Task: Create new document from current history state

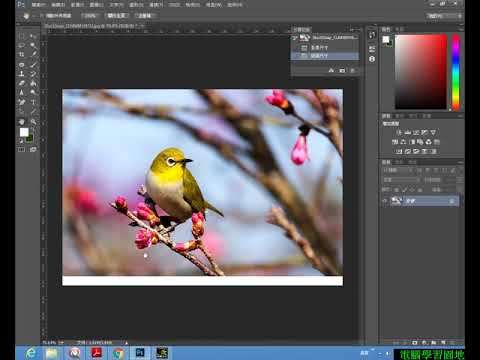Action: coord(331,70)
